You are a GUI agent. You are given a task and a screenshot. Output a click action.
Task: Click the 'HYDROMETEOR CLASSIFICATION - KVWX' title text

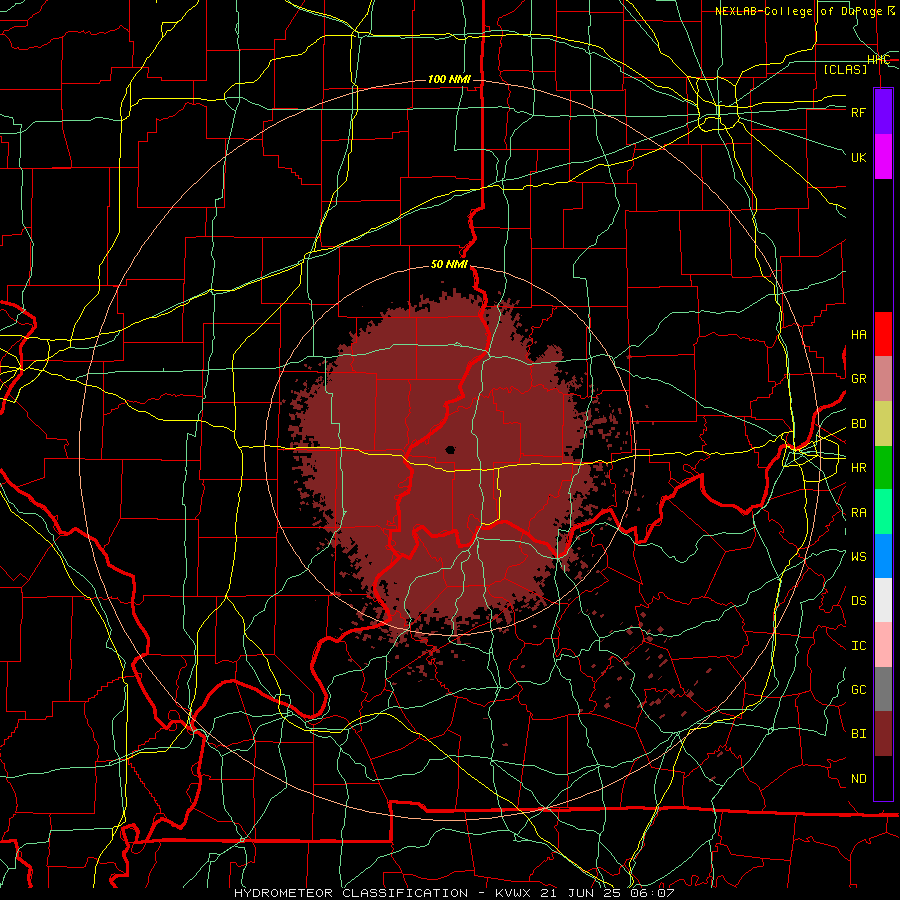pyautogui.click(x=381, y=893)
